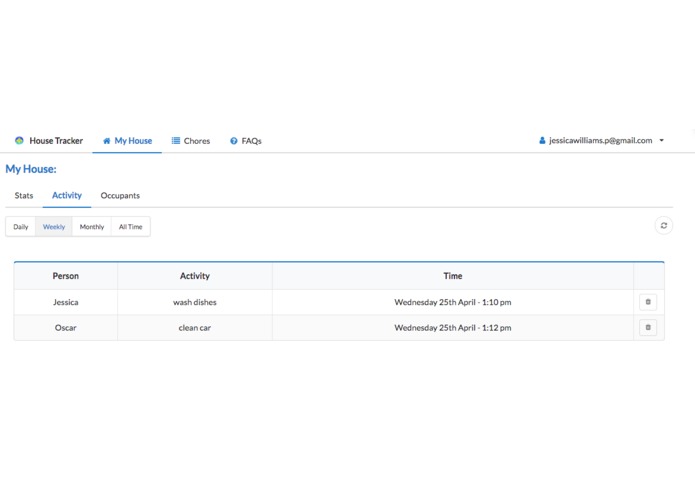Image resolution: width=695 pixels, height=494 pixels.
Task: Open the My House nav item
Action: tap(127, 141)
